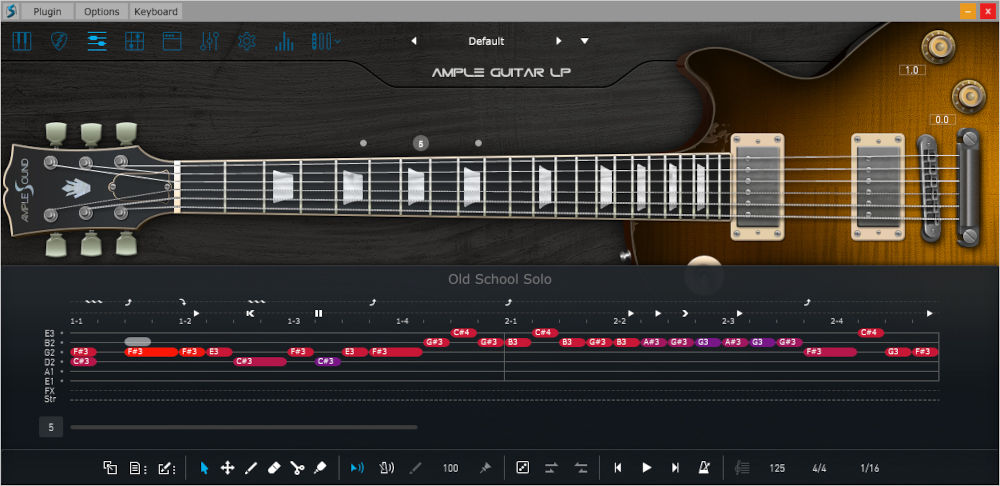This screenshot has width=1000, height=486.
Task: Click the pause articulation marker near 1-3
Action: pyautogui.click(x=318, y=313)
